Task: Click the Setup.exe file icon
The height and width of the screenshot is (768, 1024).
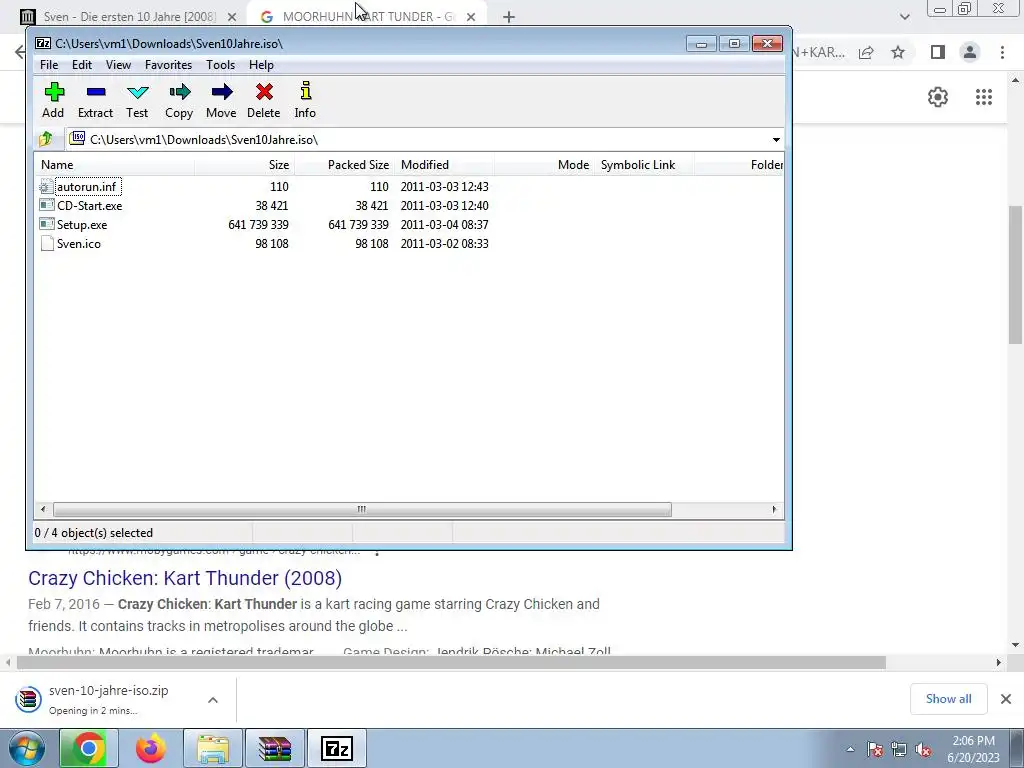Action: (x=46, y=225)
